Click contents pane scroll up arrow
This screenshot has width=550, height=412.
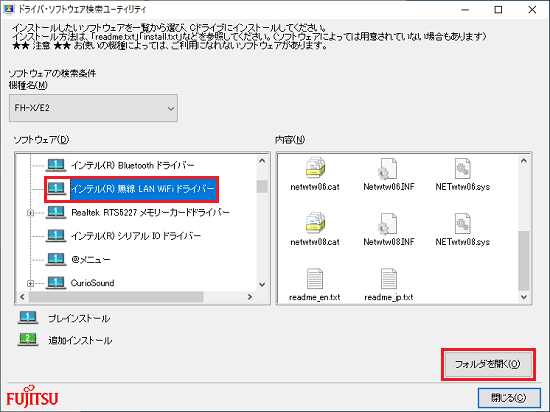(524, 161)
